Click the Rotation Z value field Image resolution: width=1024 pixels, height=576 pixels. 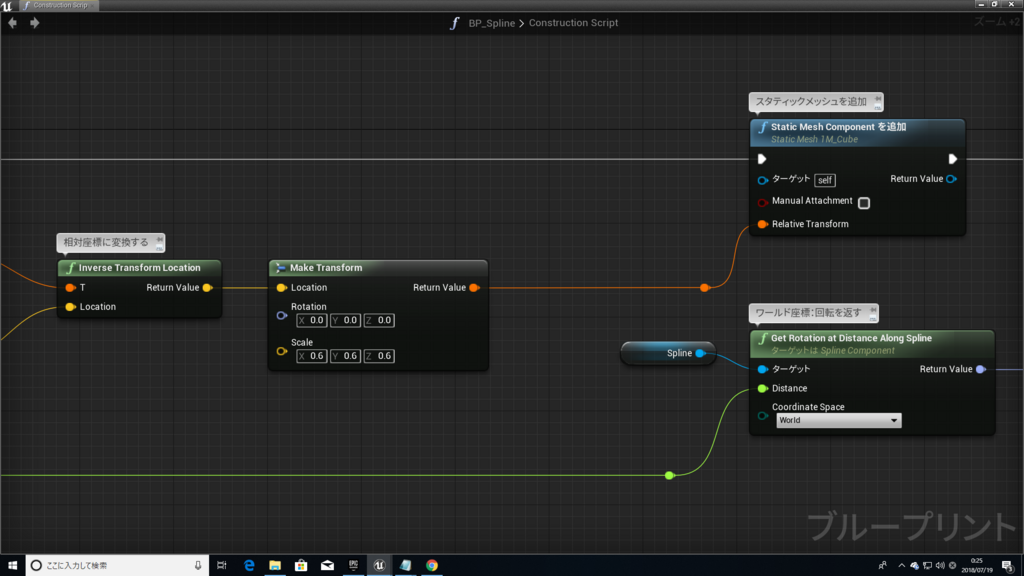point(379,321)
